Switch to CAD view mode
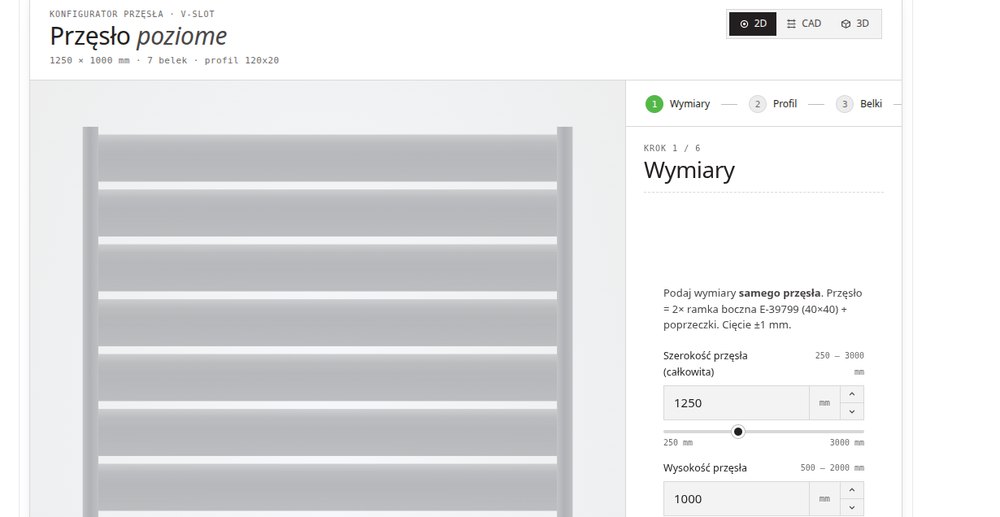This screenshot has height=517, width=1000. [x=804, y=24]
